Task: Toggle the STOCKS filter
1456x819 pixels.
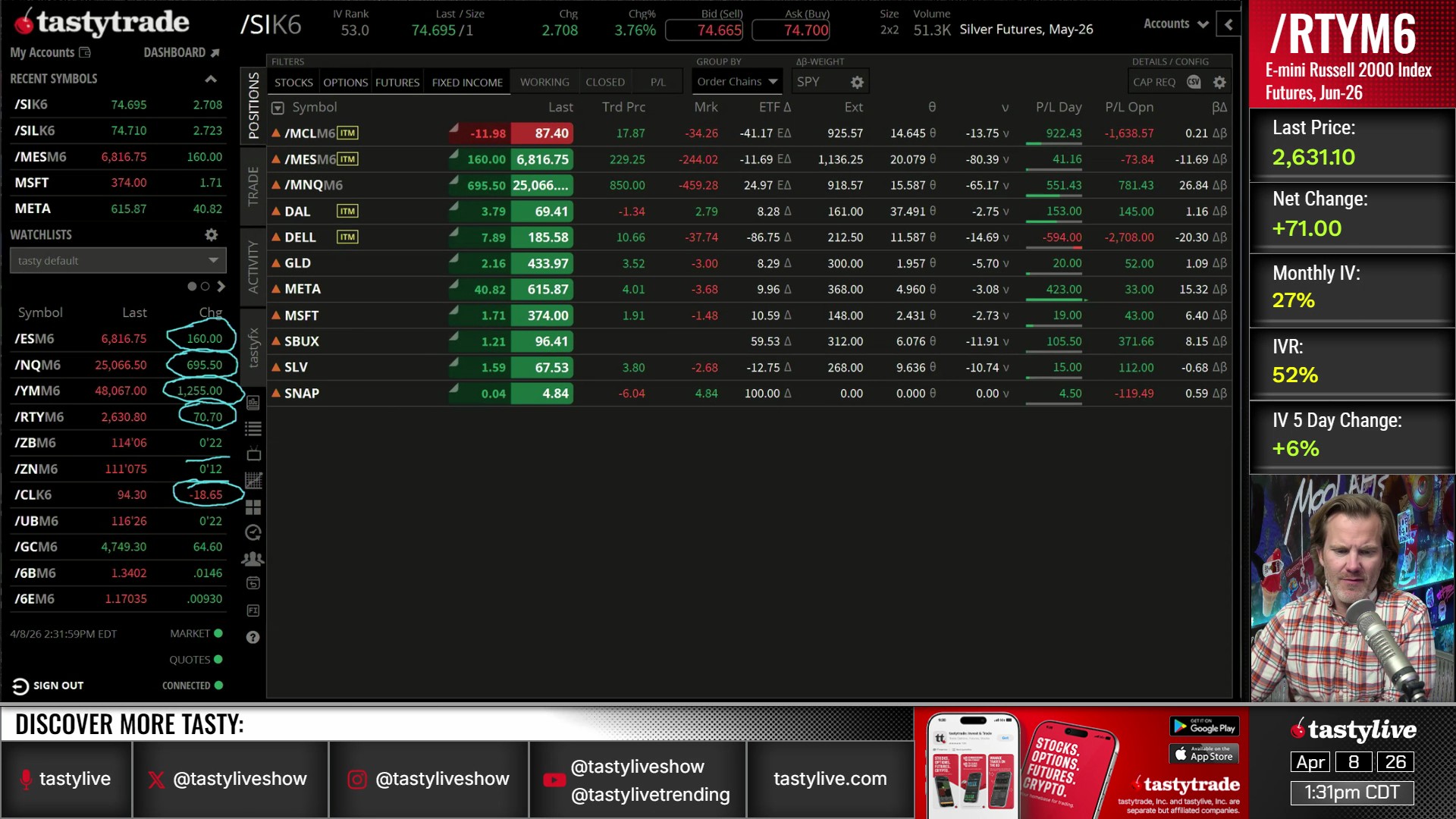Action: tap(293, 82)
